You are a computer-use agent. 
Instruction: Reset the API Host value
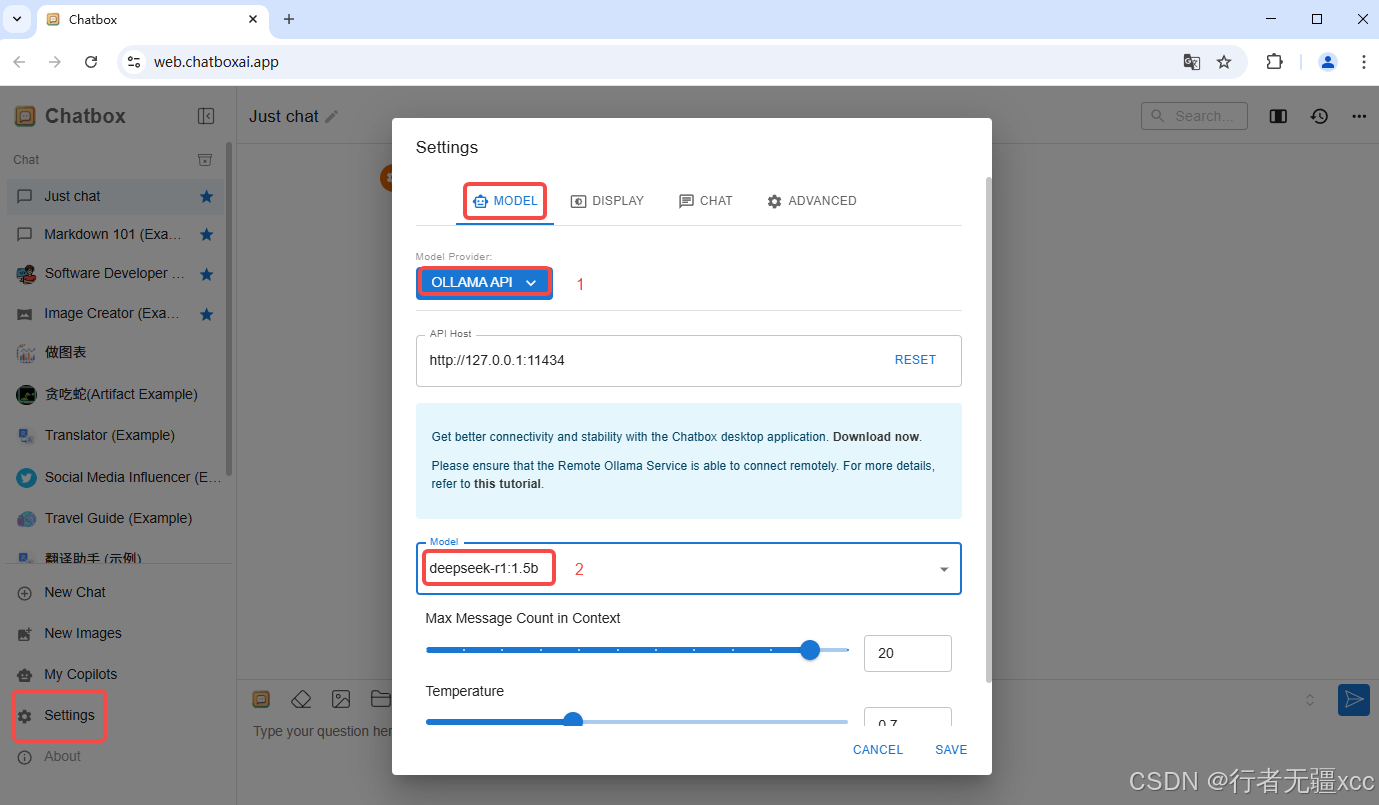point(915,360)
